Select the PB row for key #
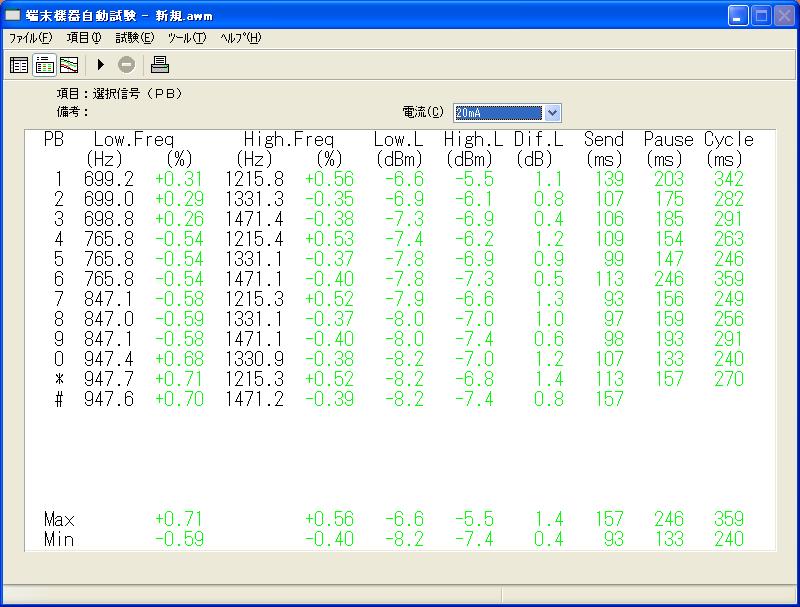Image resolution: width=800 pixels, height=607 pixels. (x=59, y=399)
